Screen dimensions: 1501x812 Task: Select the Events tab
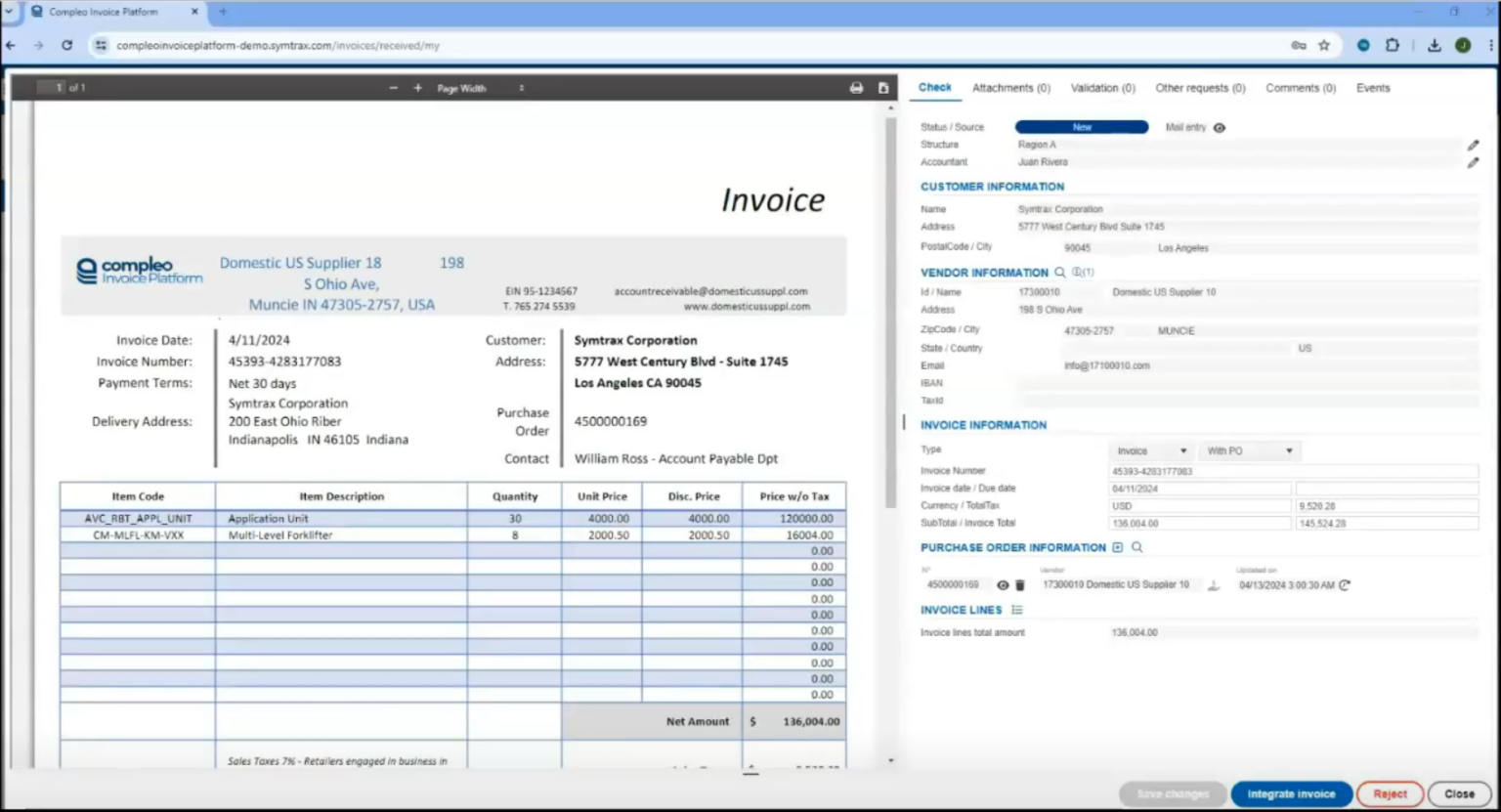point(1372,87)
